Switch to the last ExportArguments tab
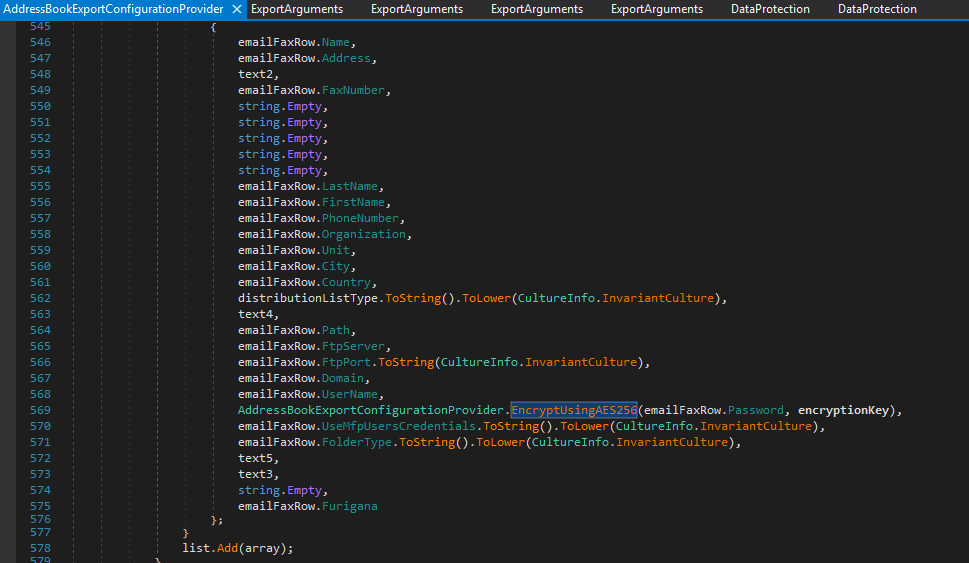This screenshot has width=969, height=563. 657,9
